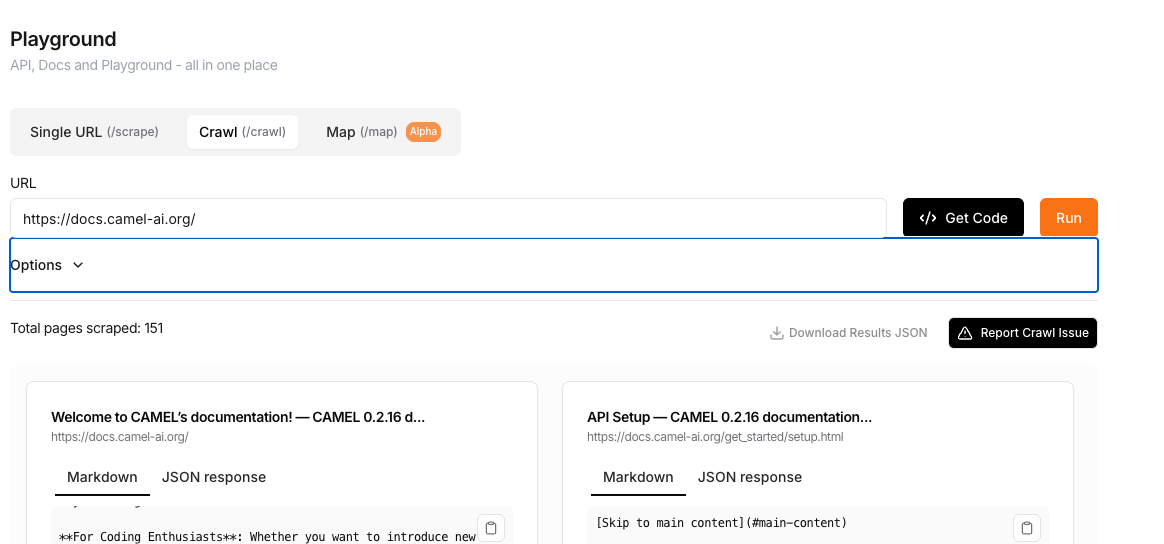Open JSON response tab in API Setup card

[x=750, y=477]
